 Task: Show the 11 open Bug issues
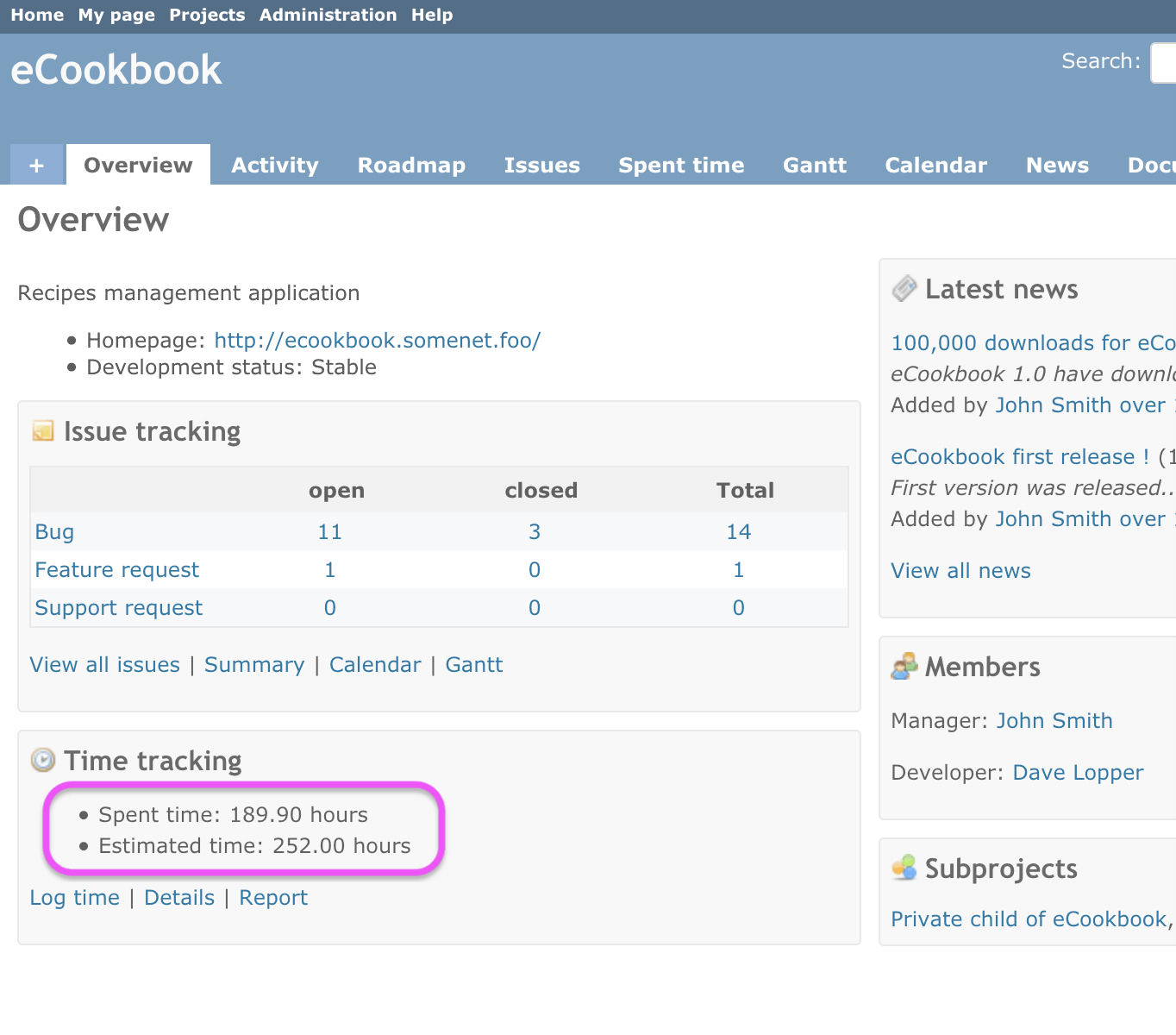[x=329, y=532]
